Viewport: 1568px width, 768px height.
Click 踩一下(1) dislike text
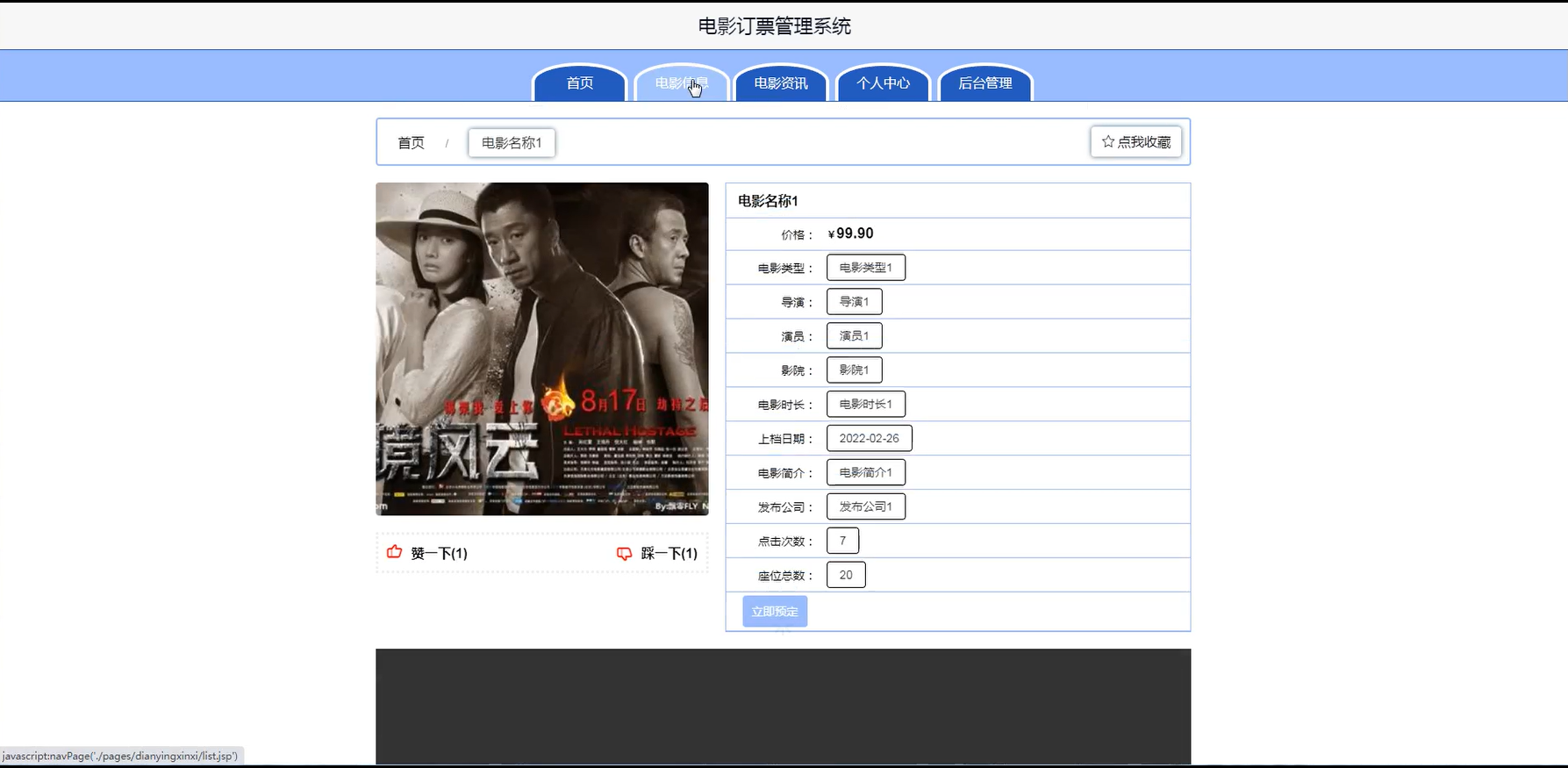coord(669,553)
